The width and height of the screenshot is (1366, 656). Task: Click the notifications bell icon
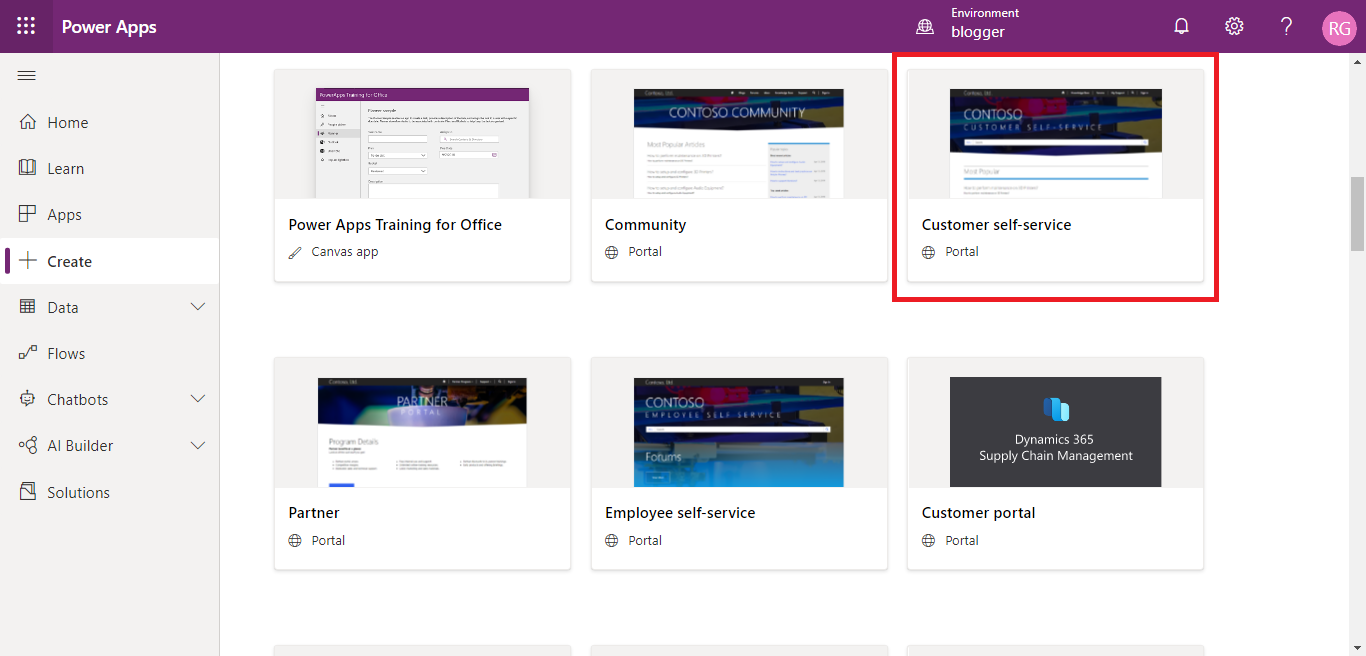tap(1181, 26)
